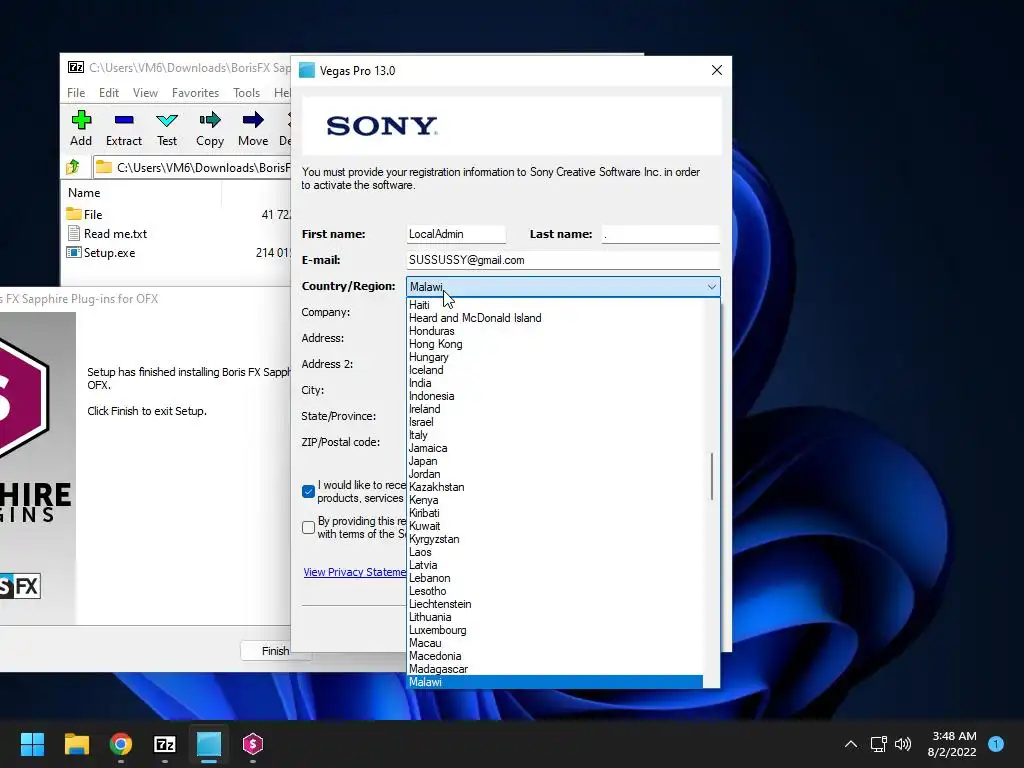The height and width of the screenshot is (768, 1024).
Task: Open the taskbar clock and date
Action: coord(953,744)
